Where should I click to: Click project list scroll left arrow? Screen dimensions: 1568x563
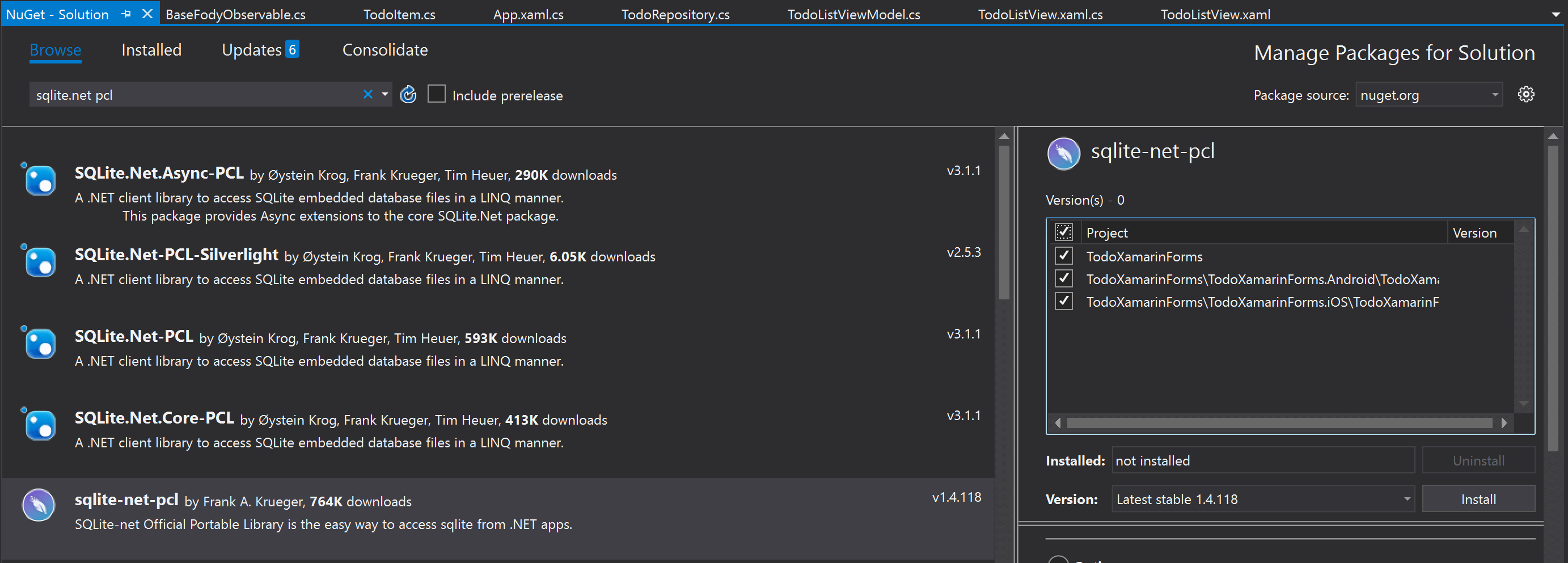tap(1057, 422)
